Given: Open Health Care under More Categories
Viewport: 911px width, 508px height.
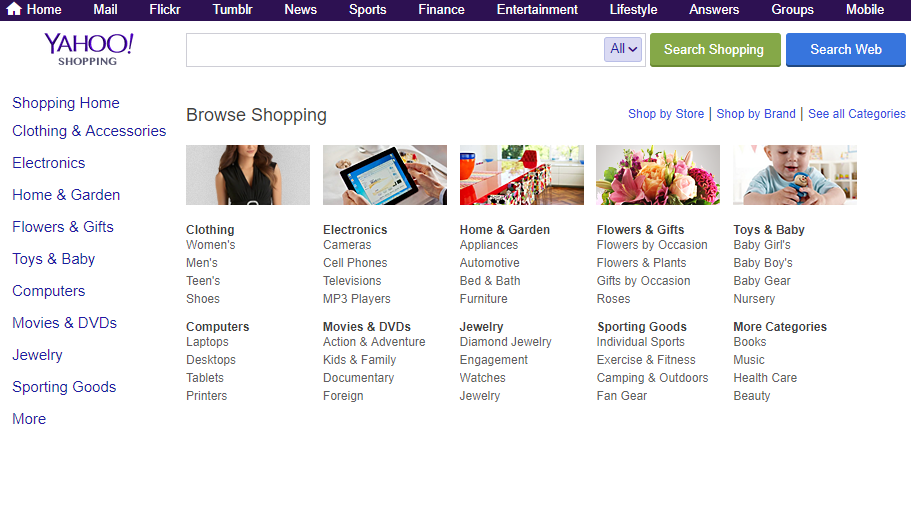Looking at the screenshot, I should 765,378.
